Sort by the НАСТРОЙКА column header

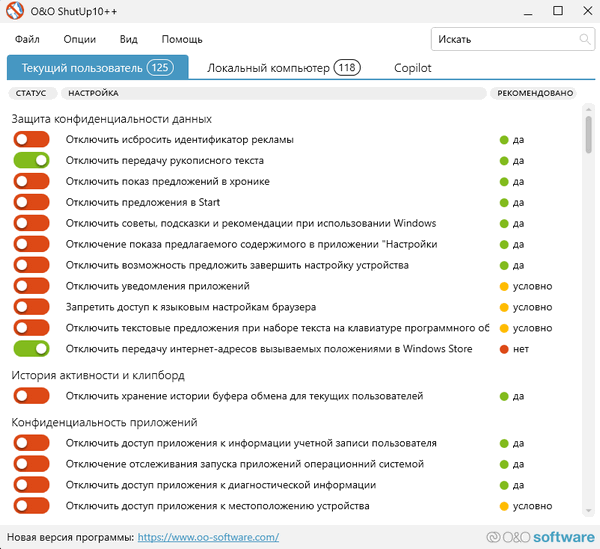point(274,93)
